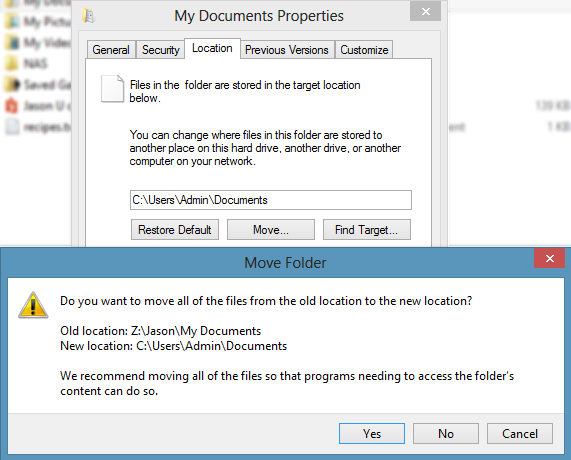Close the Move Folder dialog with X
571x460 pixels.
(x=550, y=258)
